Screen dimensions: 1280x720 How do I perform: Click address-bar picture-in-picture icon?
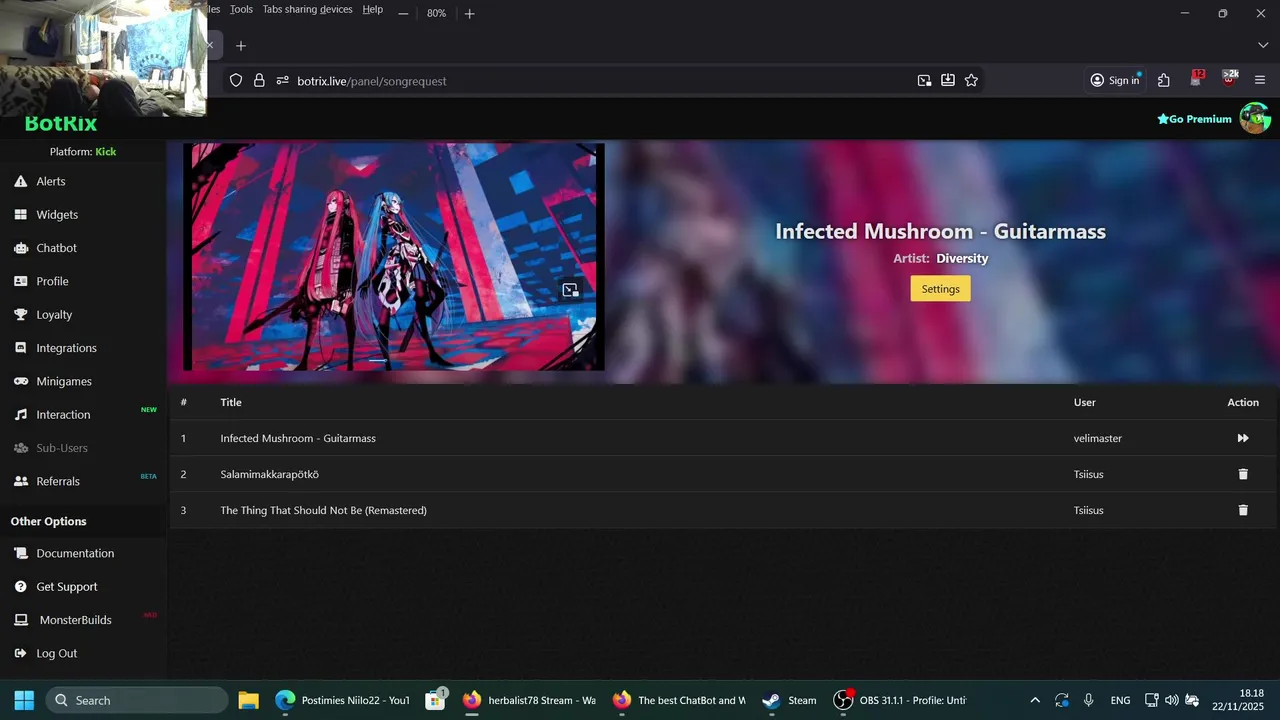click(924, 81)
